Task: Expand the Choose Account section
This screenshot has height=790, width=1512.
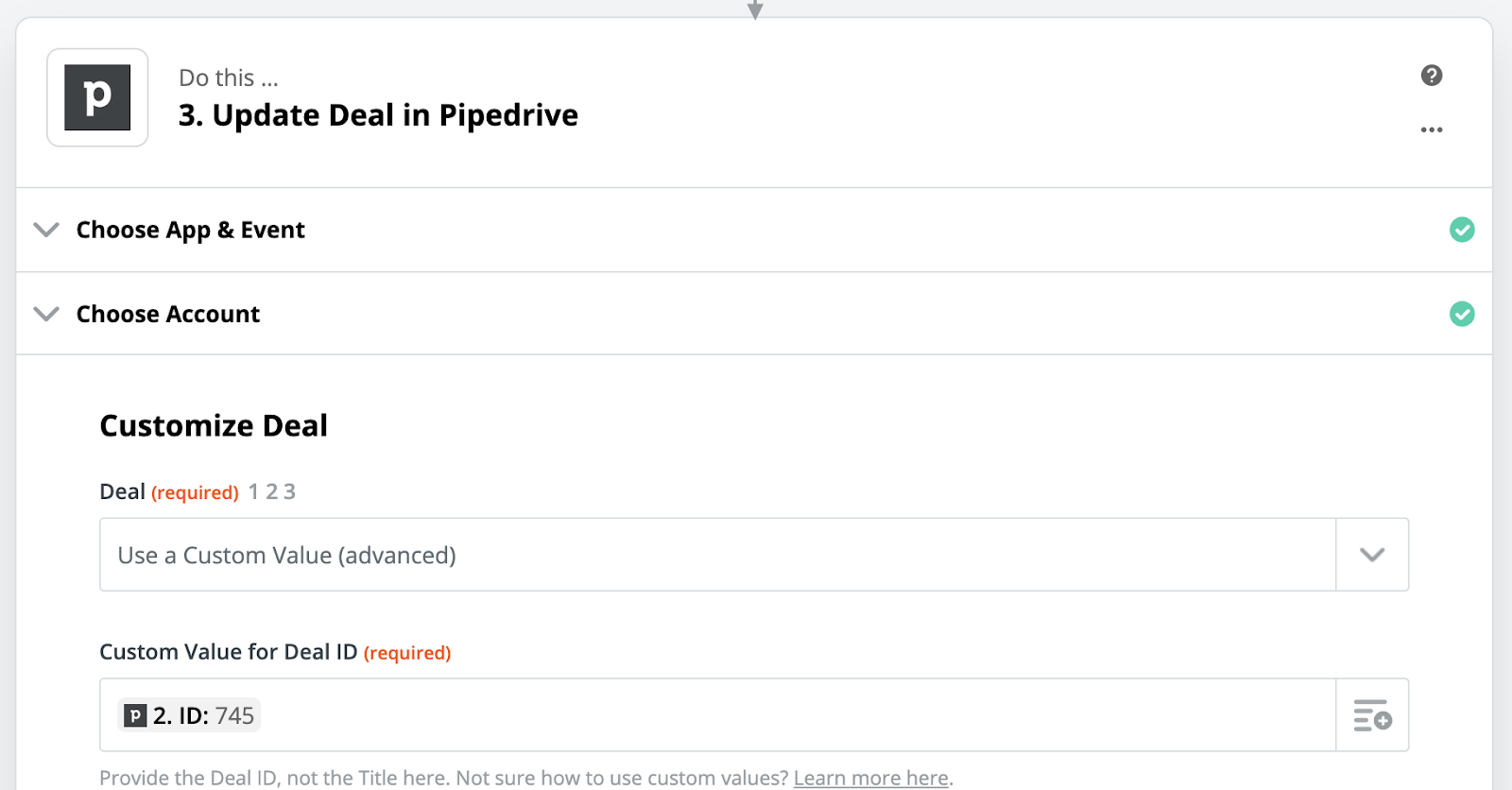Action: click(46, 314)
